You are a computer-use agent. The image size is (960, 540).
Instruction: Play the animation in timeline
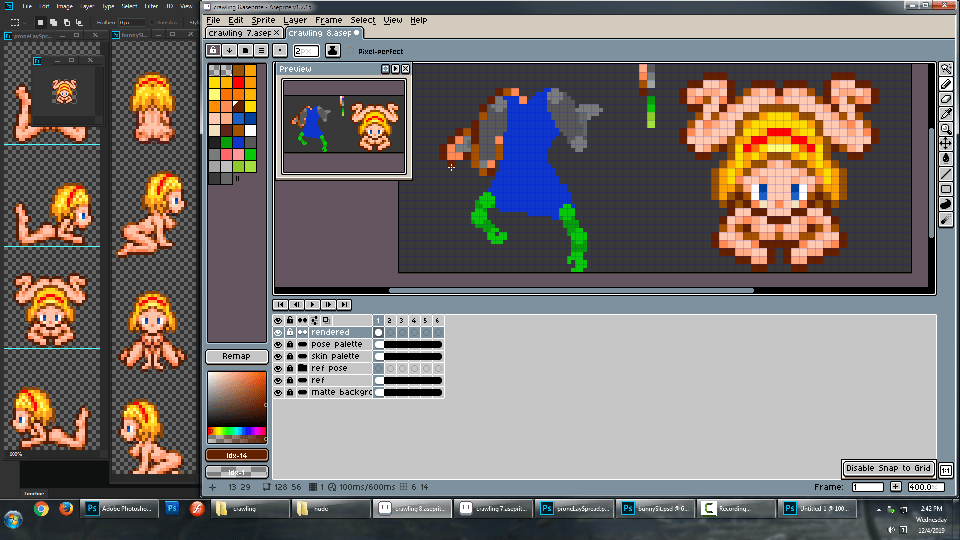coord(313,304)
